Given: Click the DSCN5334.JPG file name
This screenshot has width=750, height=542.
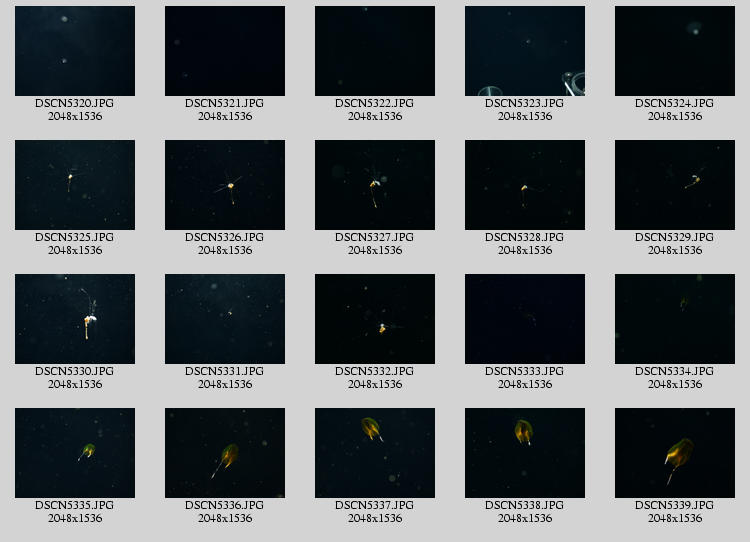Looking at the screenshot, I should (x=674, y=371).
